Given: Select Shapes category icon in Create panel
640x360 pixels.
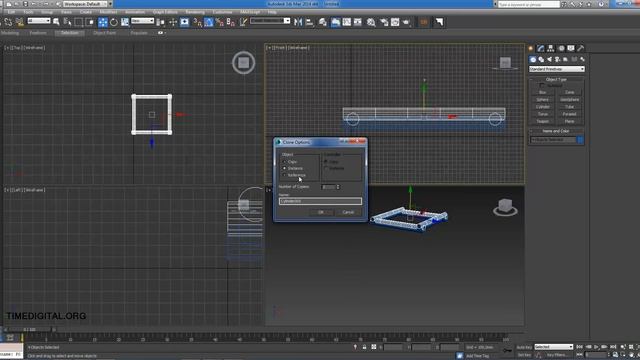Looking at the screenshot, I should point(541,60).
